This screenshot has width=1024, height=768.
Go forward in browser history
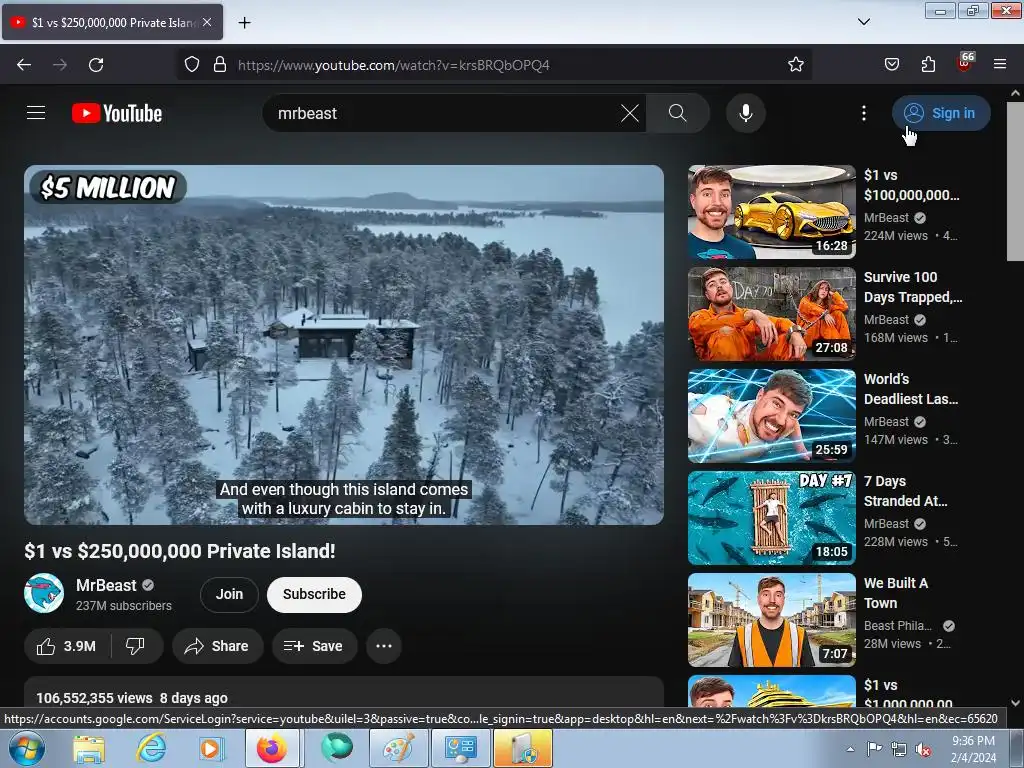click(60, 65)
